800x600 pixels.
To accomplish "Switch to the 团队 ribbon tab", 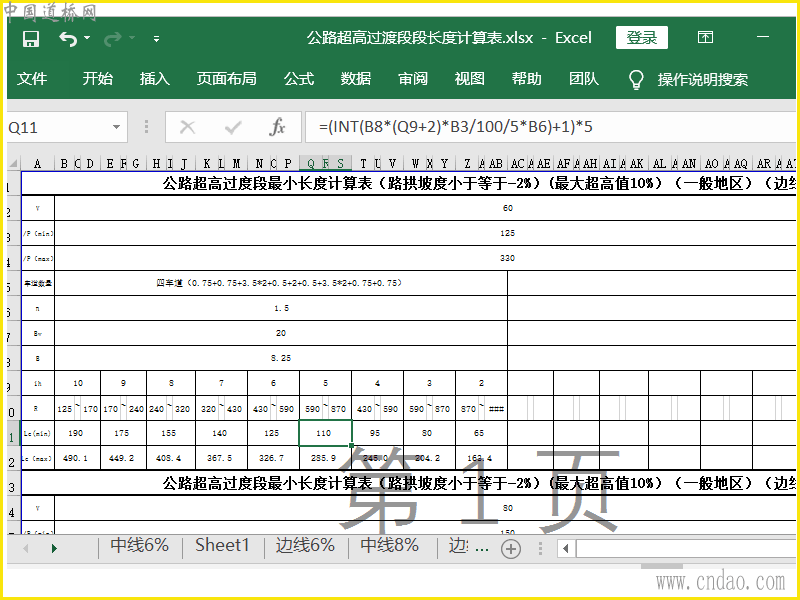I will point(584,79).
